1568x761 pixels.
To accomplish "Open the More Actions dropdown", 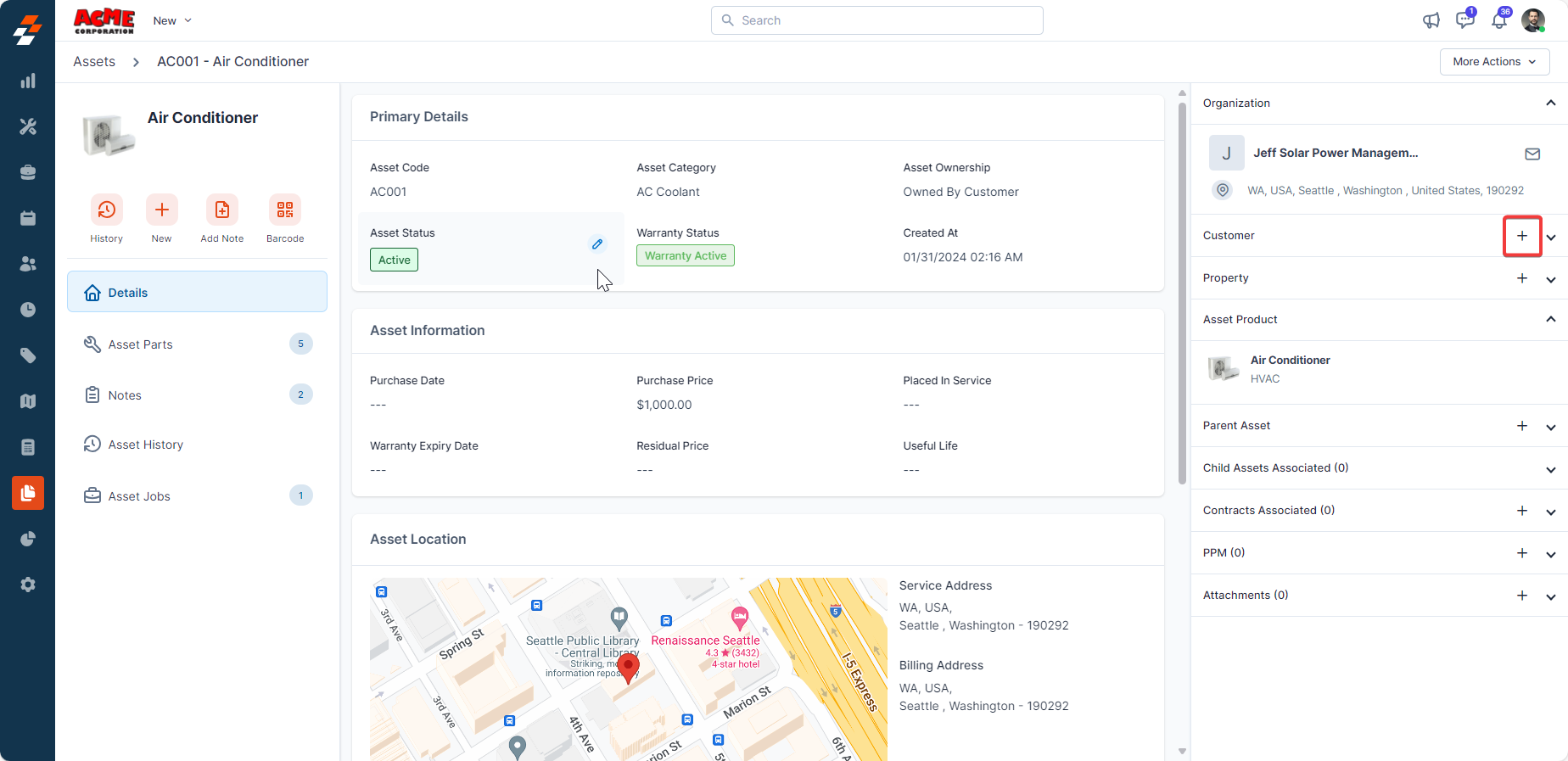I will (x=1494, y=62).
